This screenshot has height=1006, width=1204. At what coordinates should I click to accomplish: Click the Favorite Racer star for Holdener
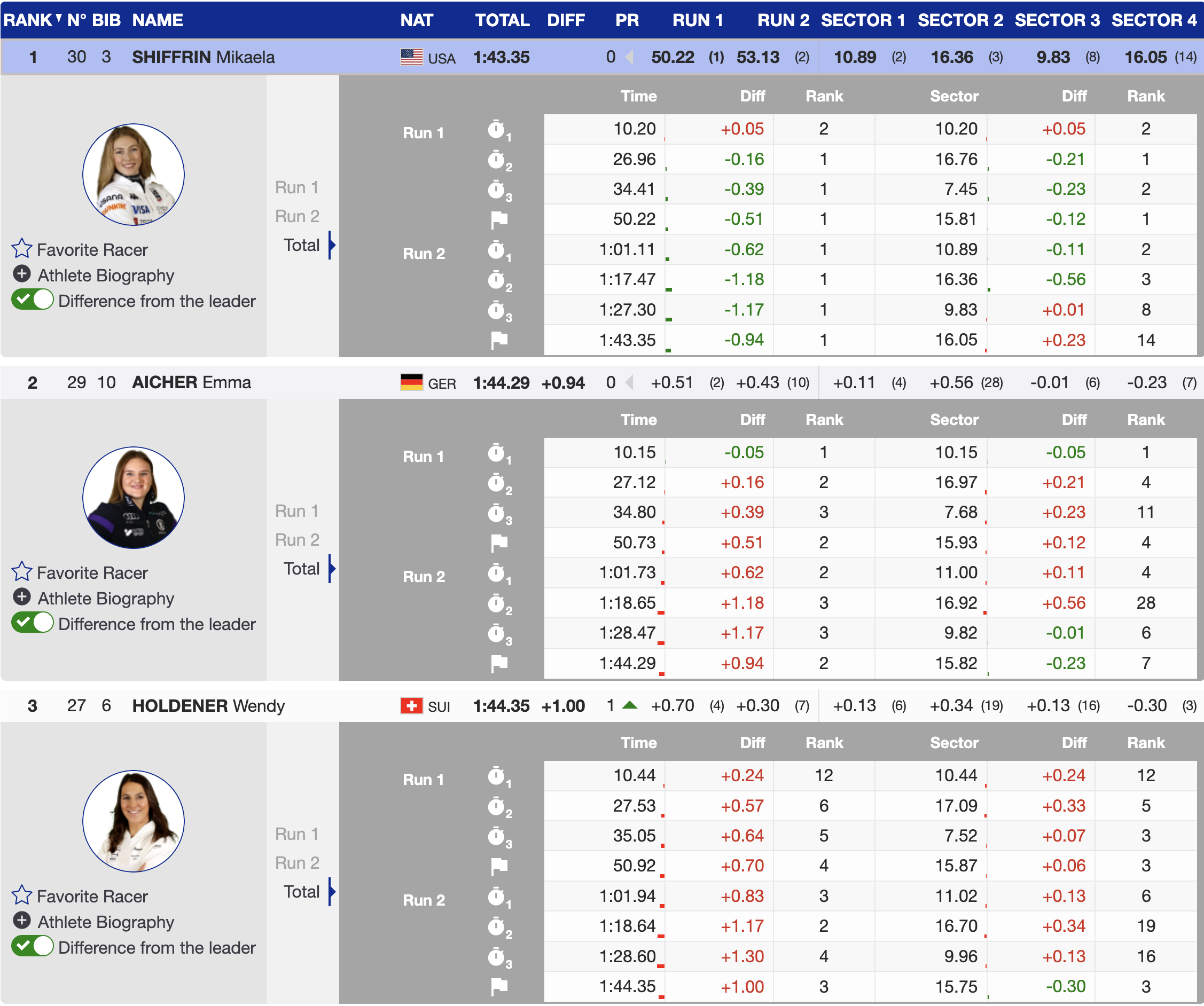click(22, 895)
